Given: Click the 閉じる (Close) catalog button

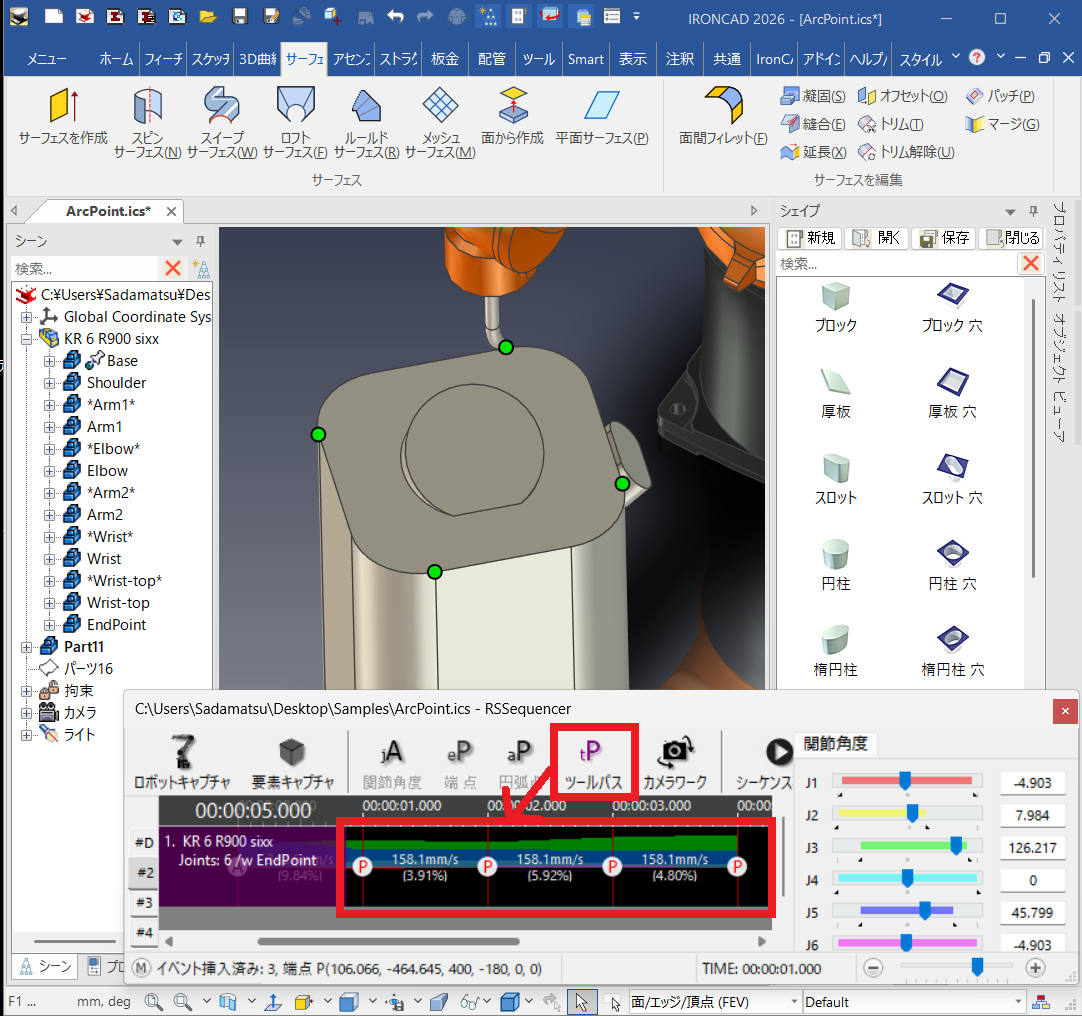Looking at the screenshot, I should (1012, 238).
